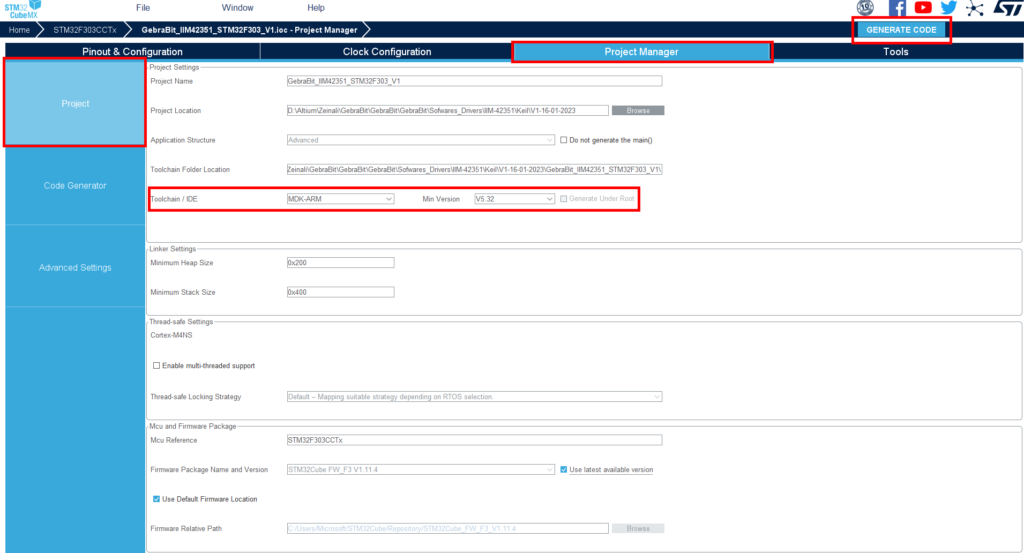The height and width of the screenshot is (553, 1024).
Task: Select the Advanced Settings side tab
Action: point(75,268)
